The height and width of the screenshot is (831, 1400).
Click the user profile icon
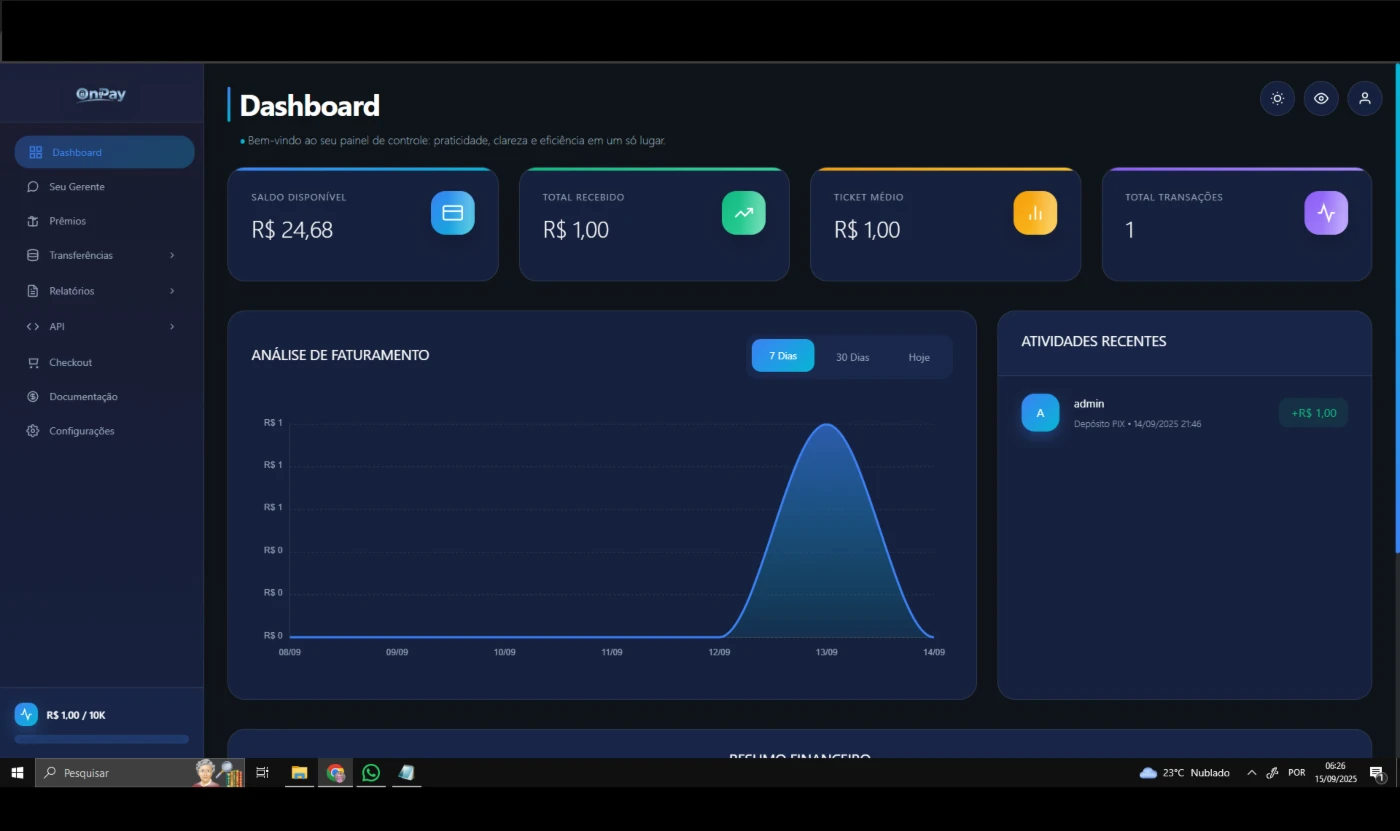(x=1364, y=98)
